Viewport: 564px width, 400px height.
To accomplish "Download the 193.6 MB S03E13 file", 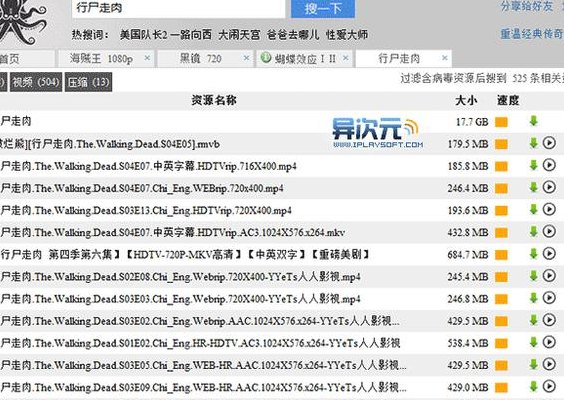I will coord(533,210).
